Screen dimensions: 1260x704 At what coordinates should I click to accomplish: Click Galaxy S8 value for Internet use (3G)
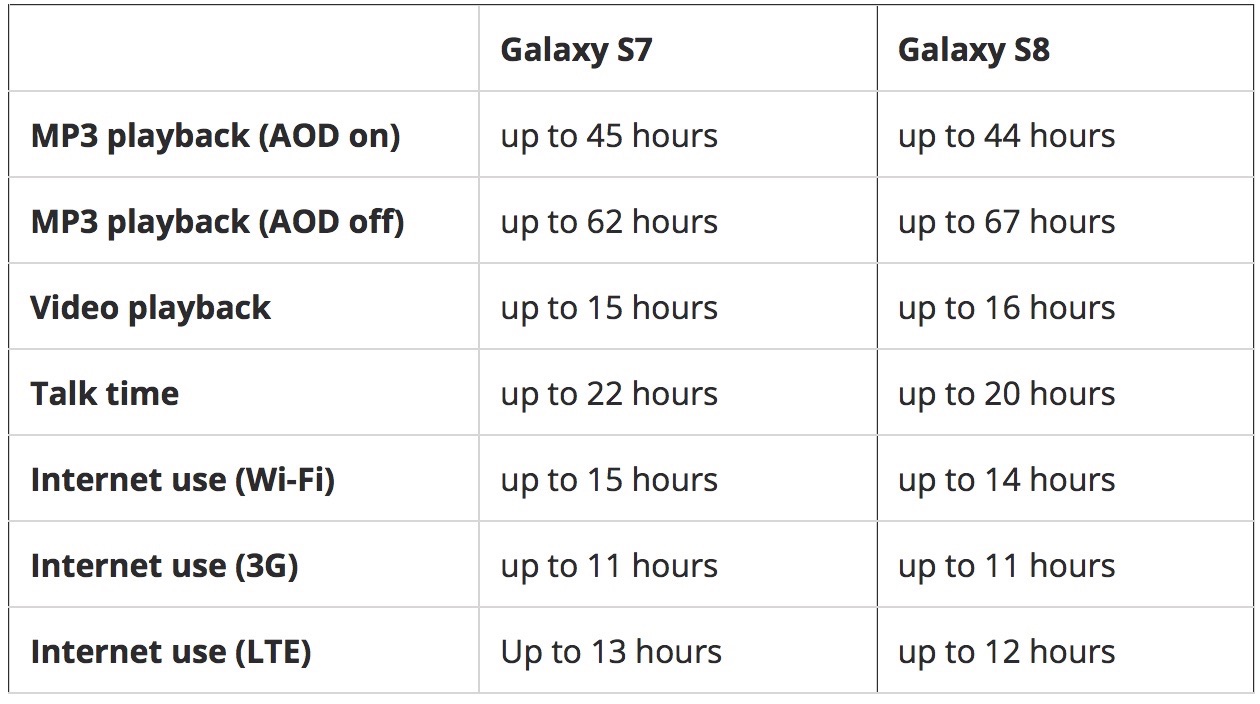tap(1006, 566)
